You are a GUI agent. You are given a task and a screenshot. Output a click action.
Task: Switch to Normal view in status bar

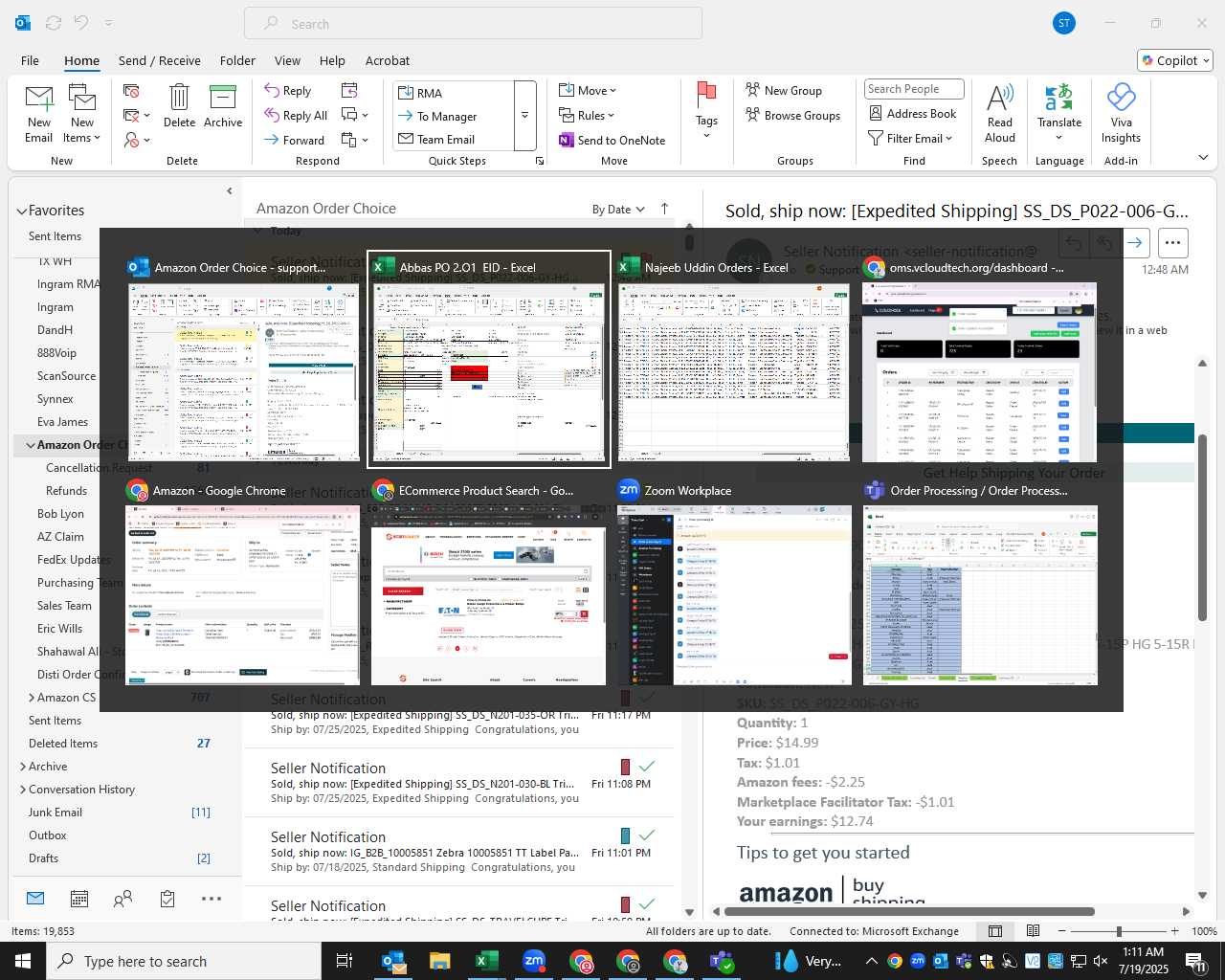(x=995, y=931)
